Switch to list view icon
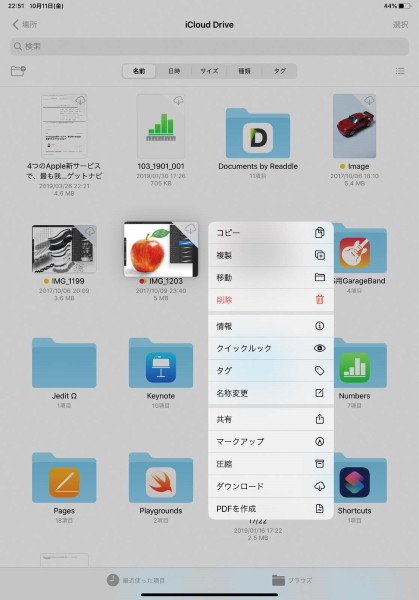The image size is (419, 600). coord(400,71)
